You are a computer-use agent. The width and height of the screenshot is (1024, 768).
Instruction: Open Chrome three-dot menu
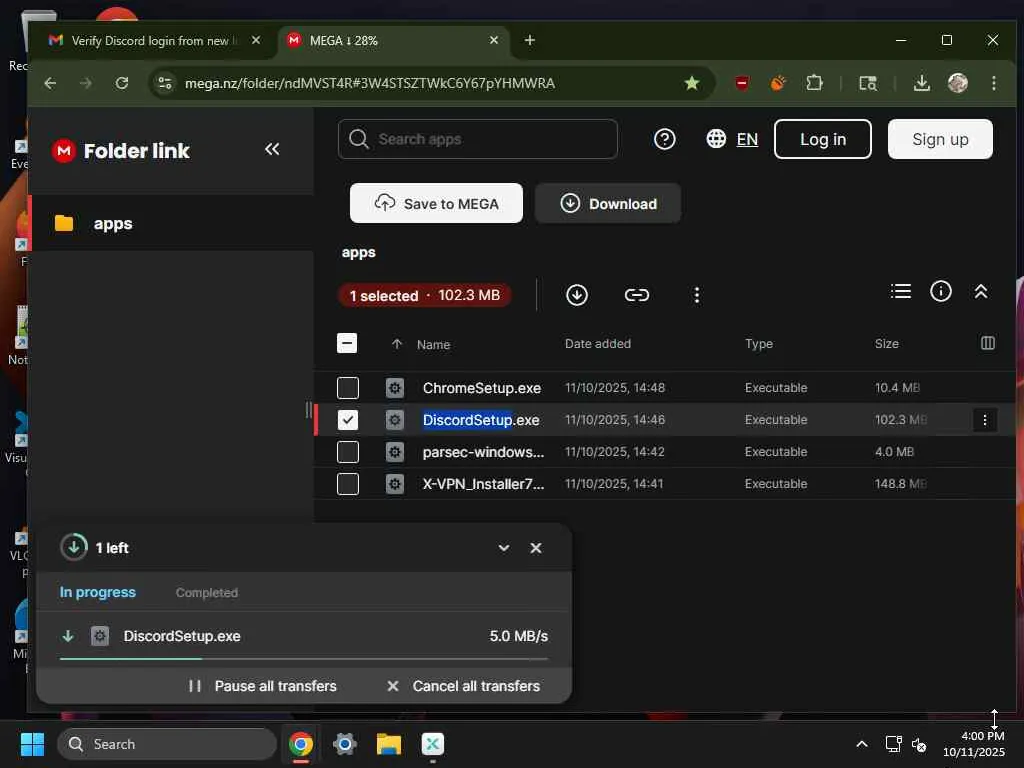coord(993,83)
